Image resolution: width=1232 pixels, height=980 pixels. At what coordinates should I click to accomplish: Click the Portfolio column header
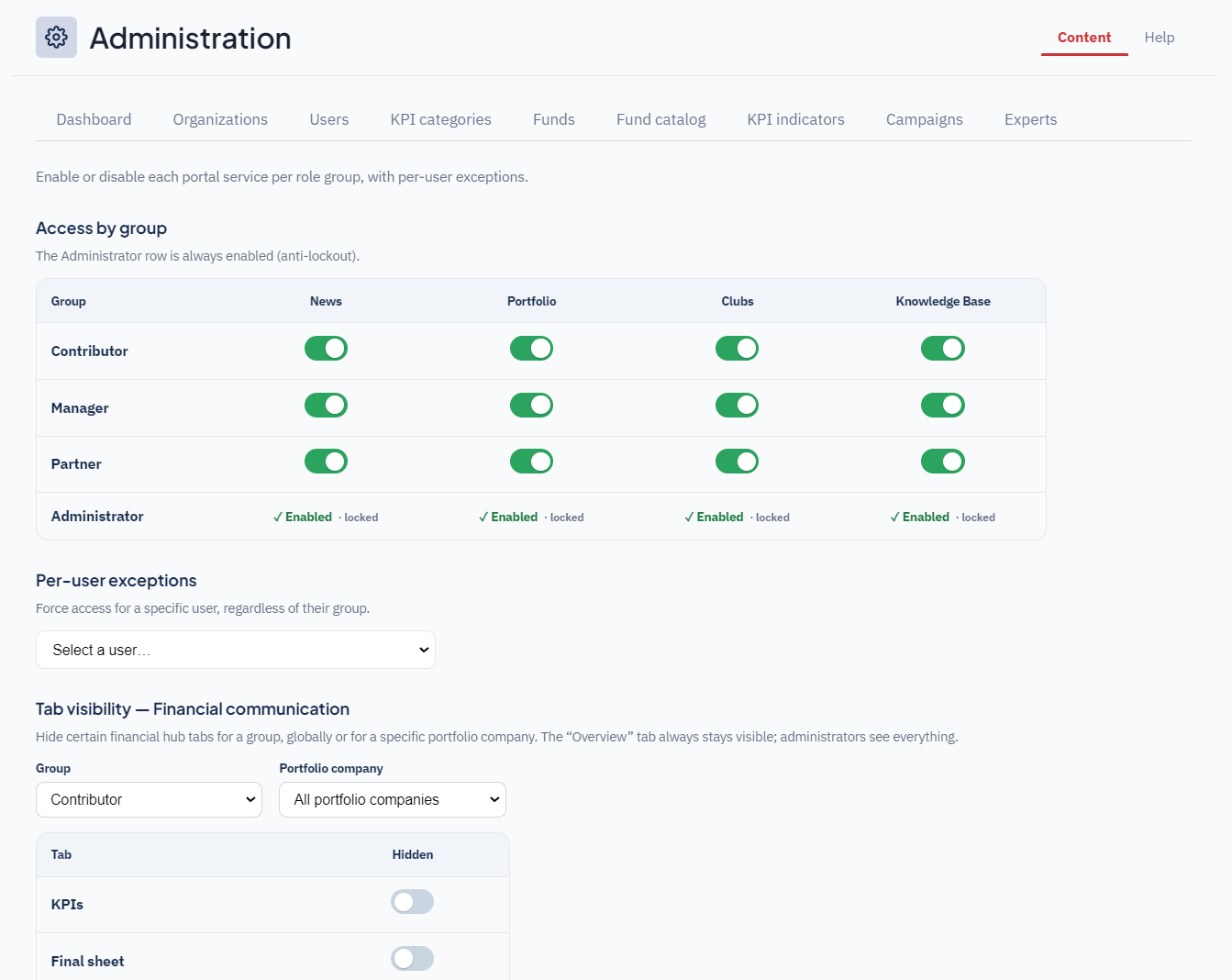click(x=531, y=301)
